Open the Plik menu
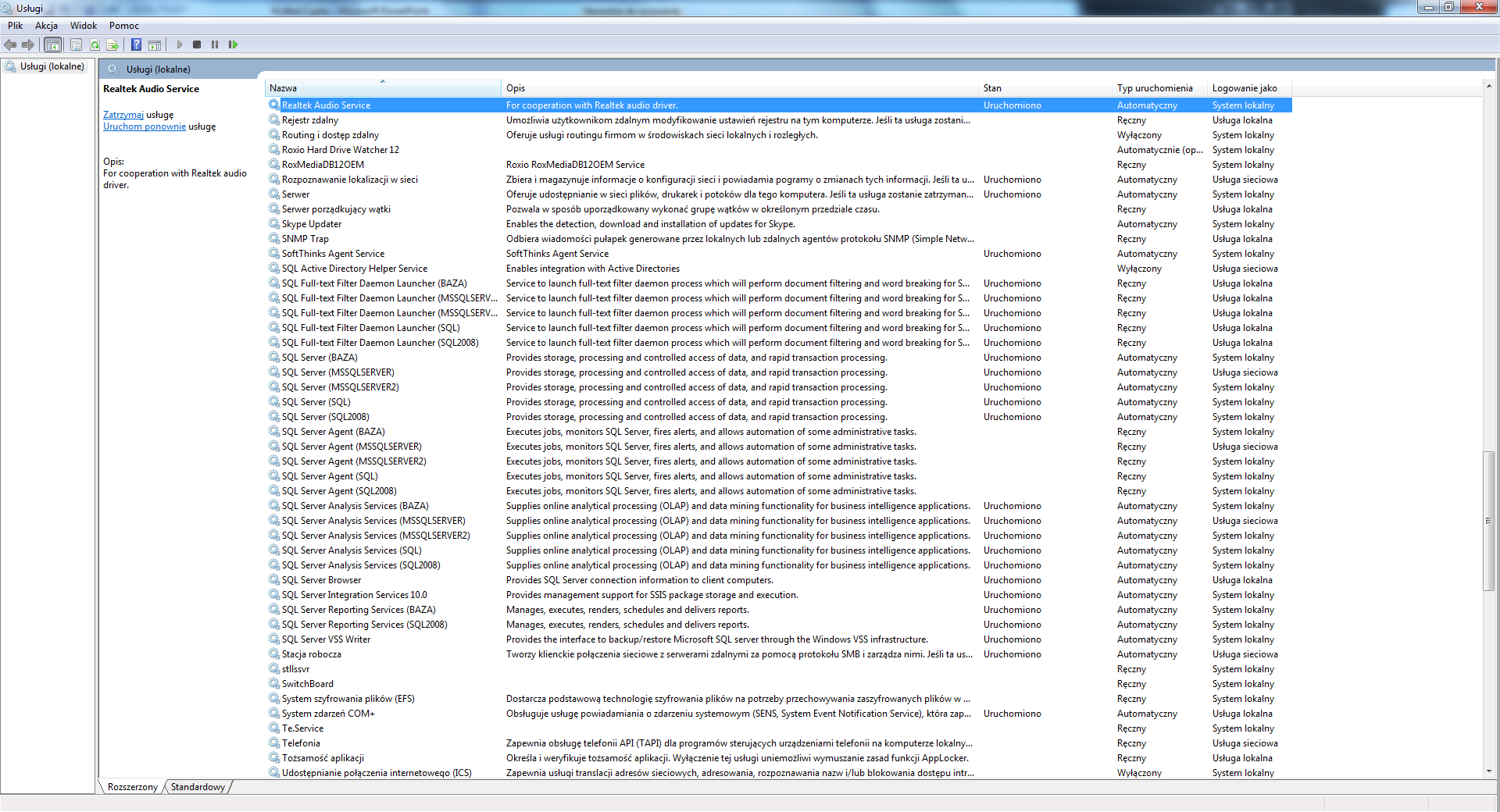The image size is (1500, 812). pyautogui.click(x=16, y=26)
